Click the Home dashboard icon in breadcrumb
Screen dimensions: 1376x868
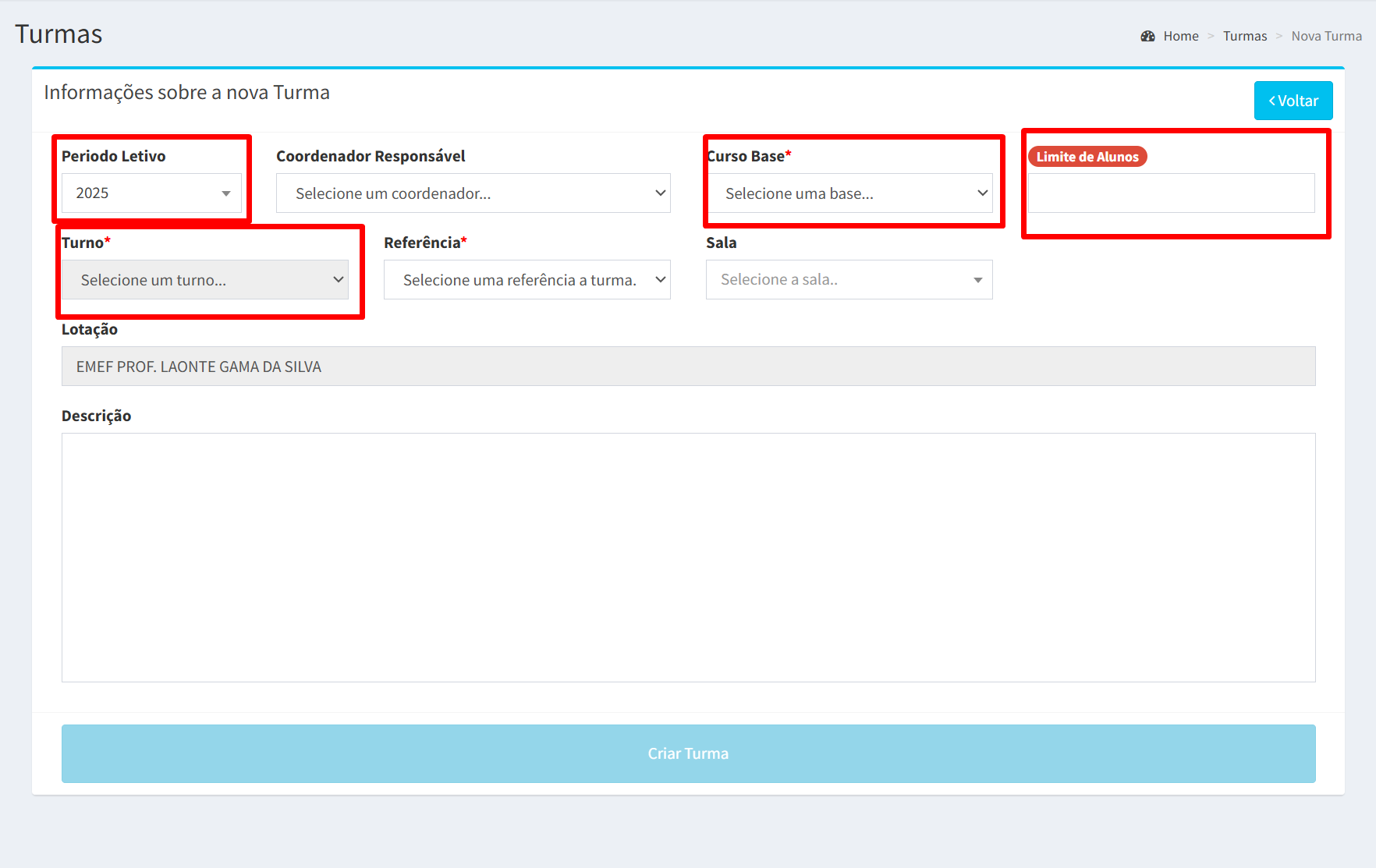point(1147,36)
